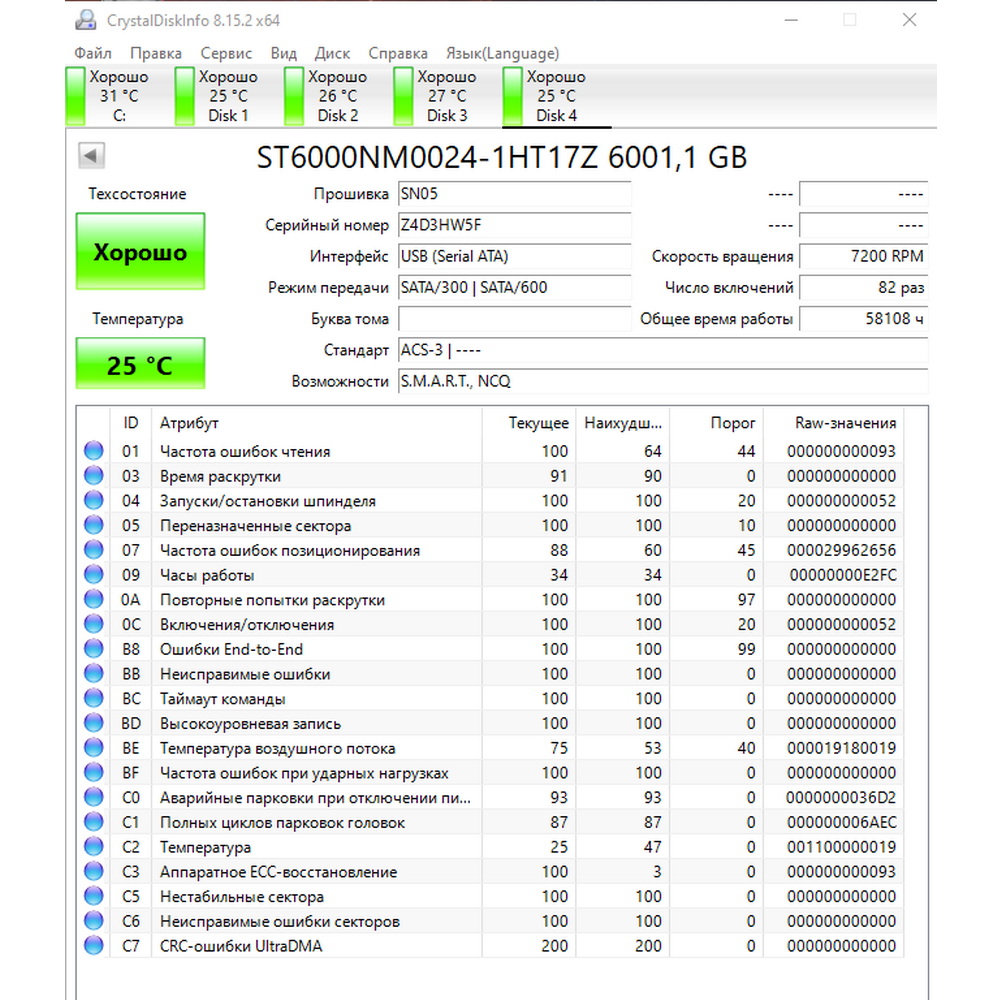Click the green Хорошо health status button
1000x1000 pixels.
point(140,251)
